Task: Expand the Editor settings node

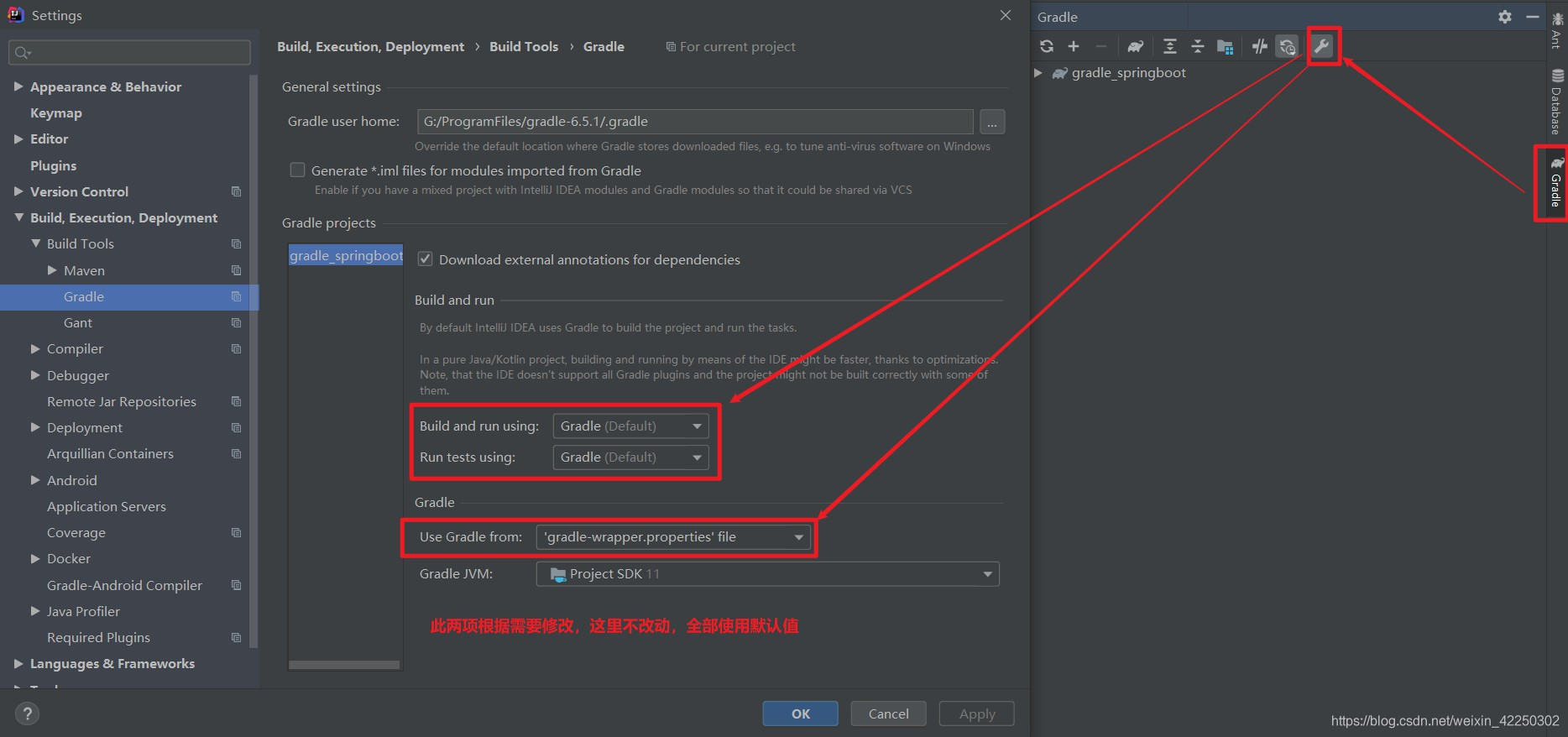Action: point(18,139)
